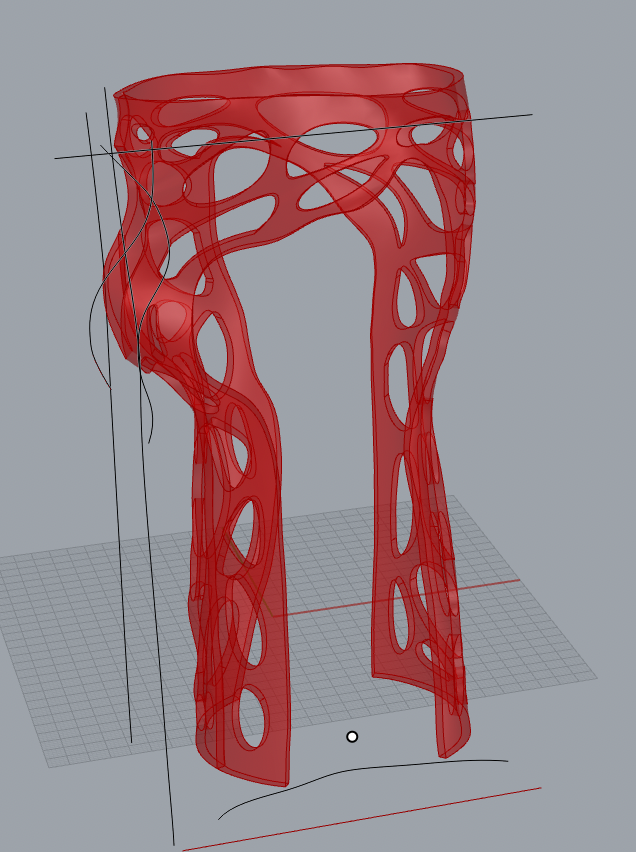This screenshot has height=852, width=636.
Task: Select the wavy black curve below the model
Action: 363,789
